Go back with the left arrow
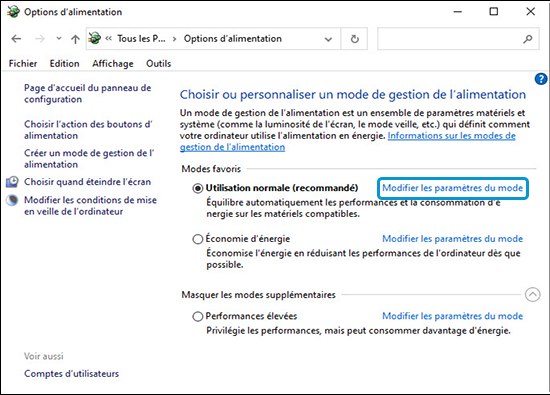 16,39
